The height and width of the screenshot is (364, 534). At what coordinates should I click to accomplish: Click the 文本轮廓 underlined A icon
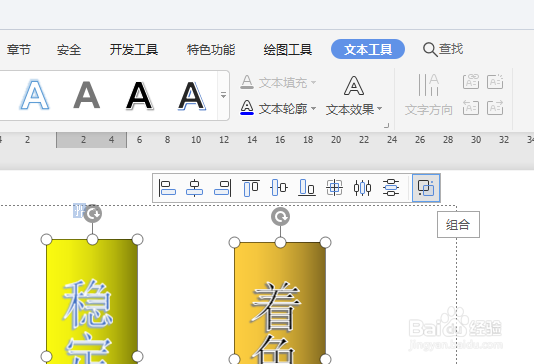click(x=247, y=108)
